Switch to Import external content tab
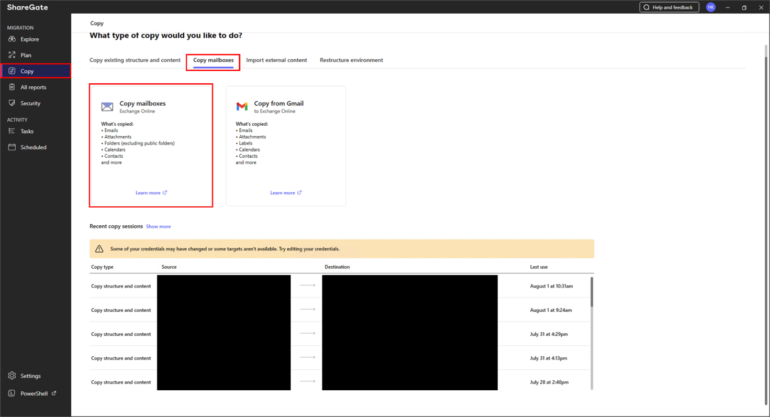Image resolution: width=770 pixels, height=417 pixels. pos(277,60)
